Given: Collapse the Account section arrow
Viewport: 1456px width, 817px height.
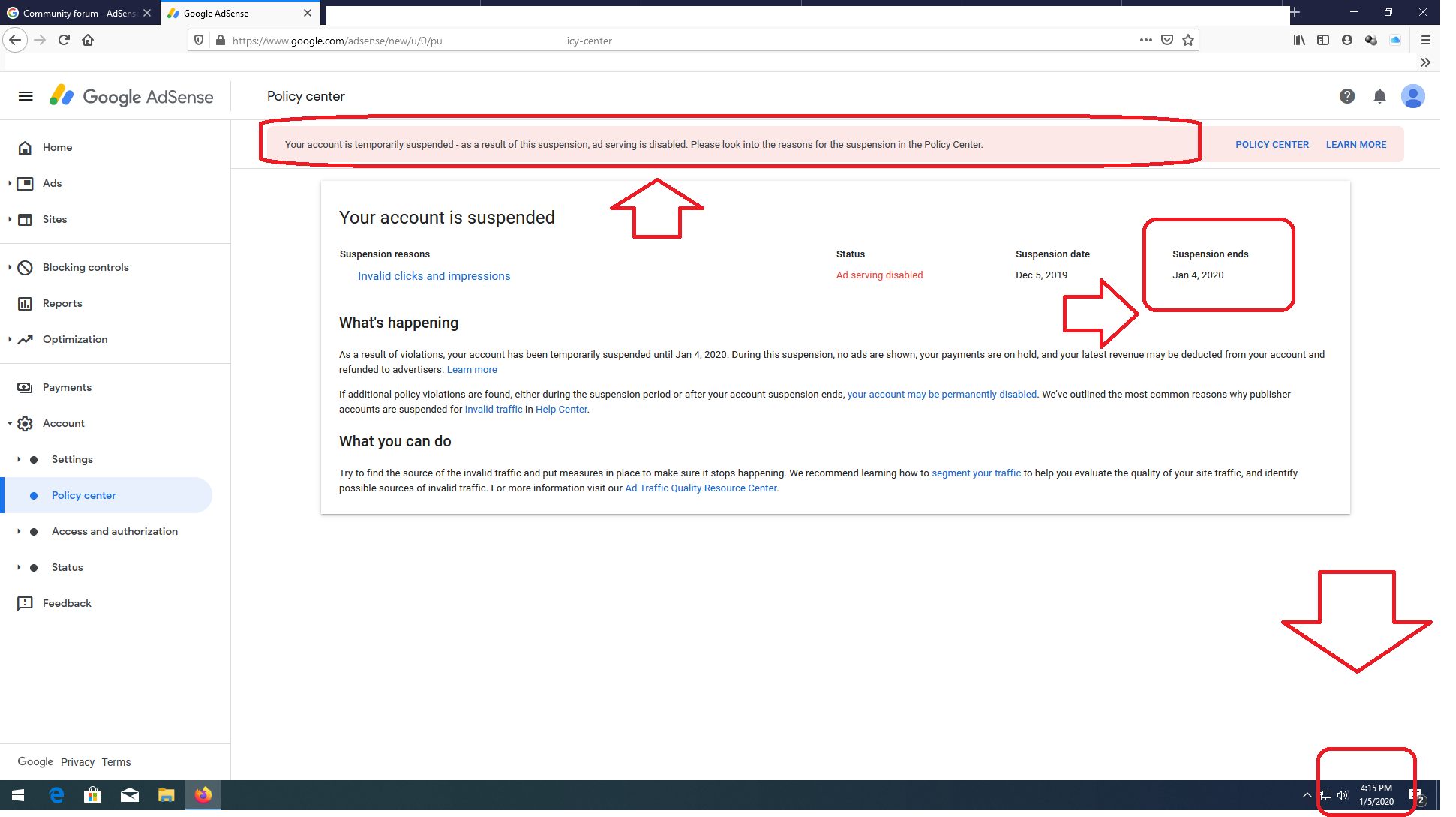Looking at the screenshot, I should pos(9,423).
